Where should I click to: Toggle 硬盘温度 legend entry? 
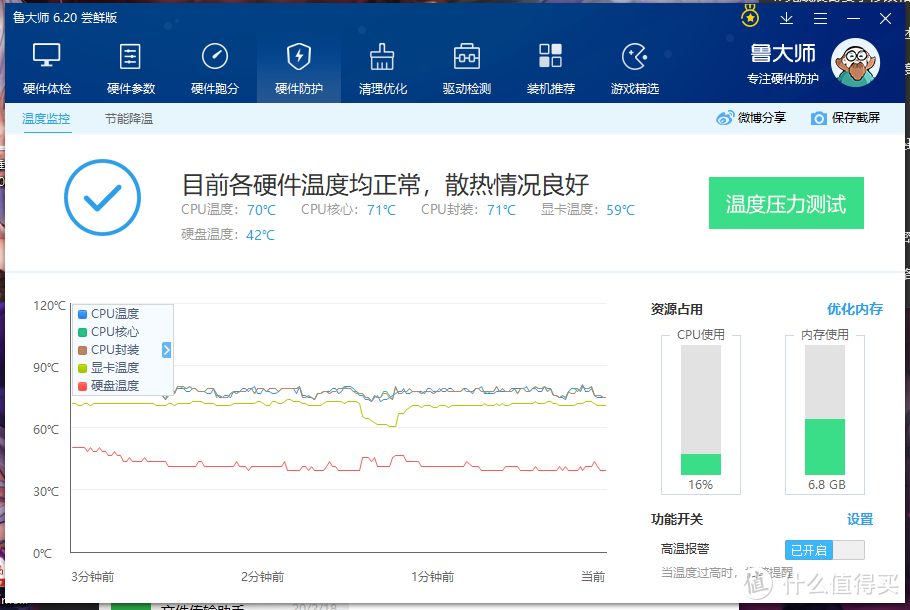click(109, 386)
